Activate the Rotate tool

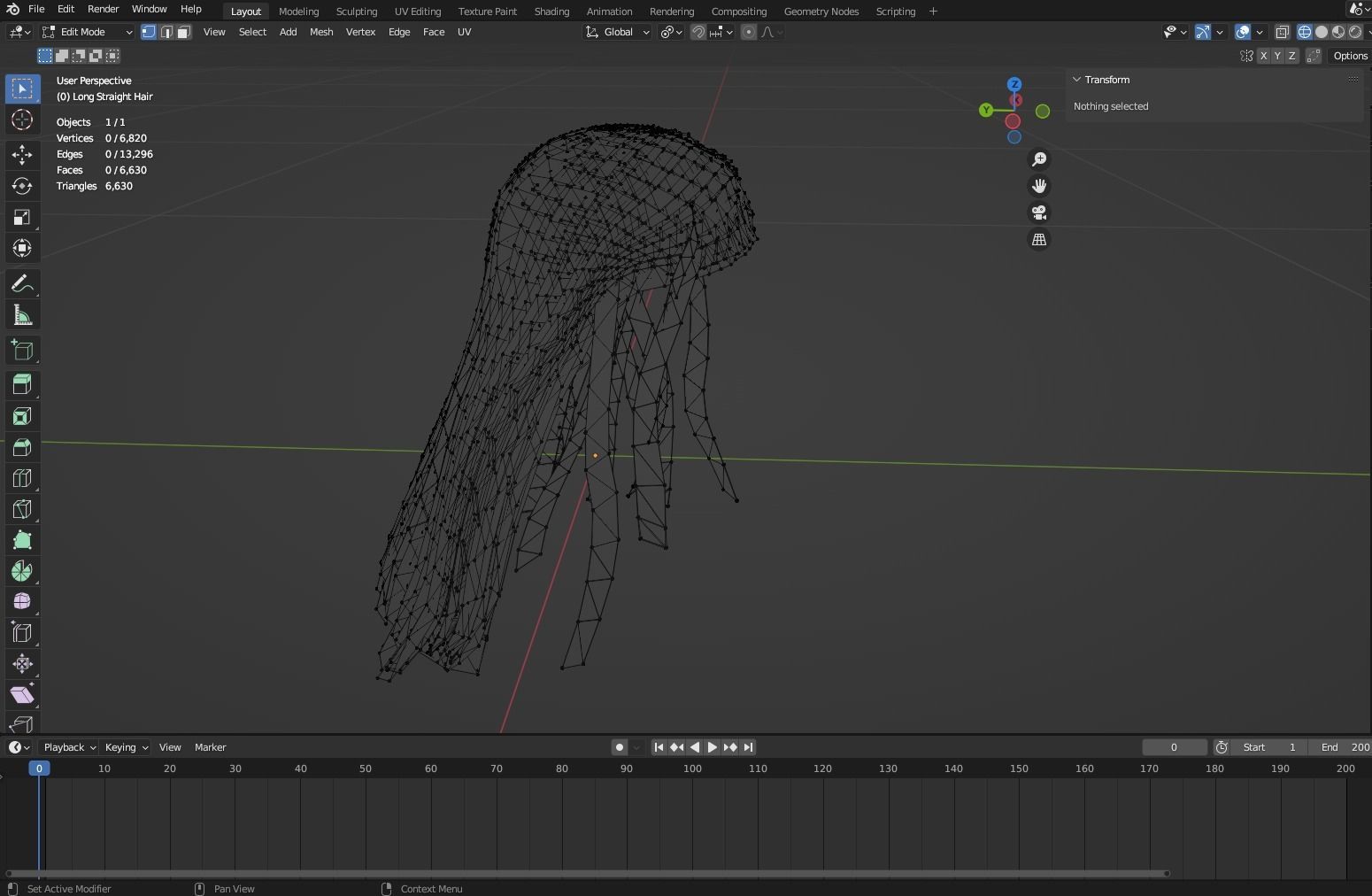click(x=21, y=186)
